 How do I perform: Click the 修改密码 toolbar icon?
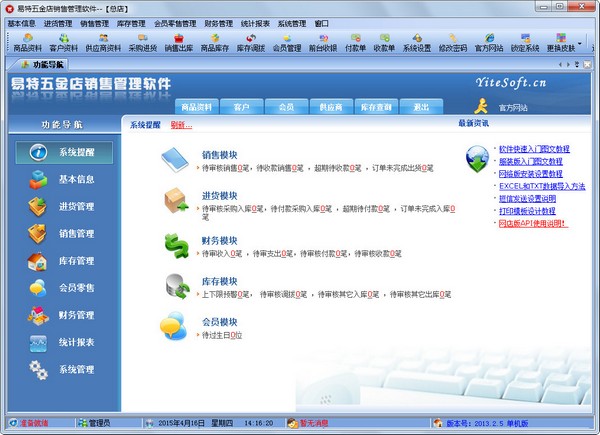pyautogui.click(x=454, y=41)
